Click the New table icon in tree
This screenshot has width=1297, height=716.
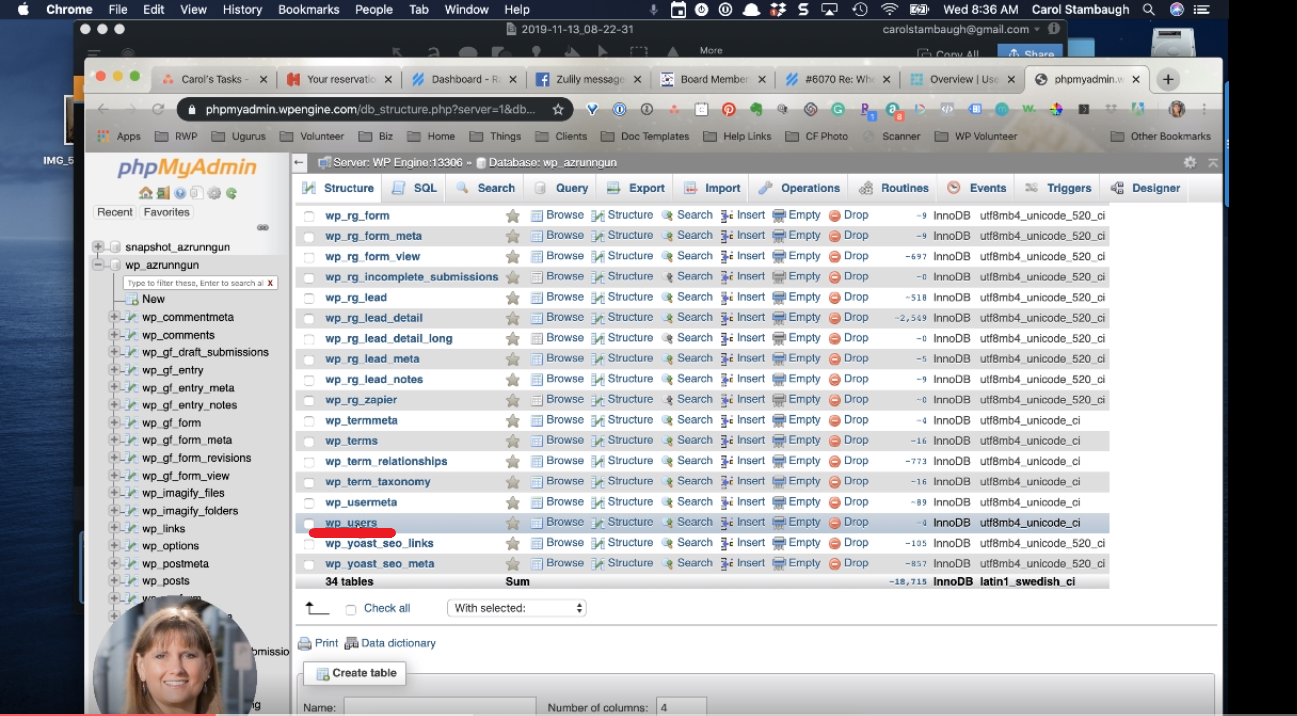pos(132,299)
